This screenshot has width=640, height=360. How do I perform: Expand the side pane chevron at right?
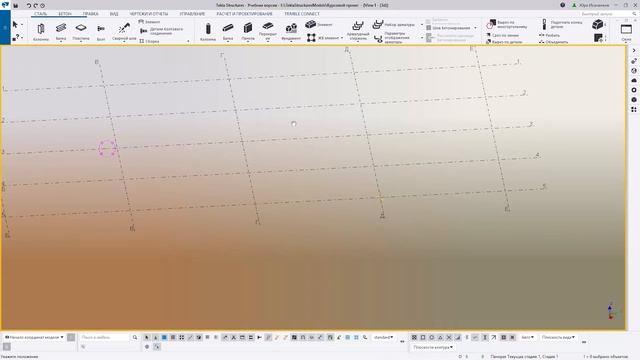click(x=634, y=50)
